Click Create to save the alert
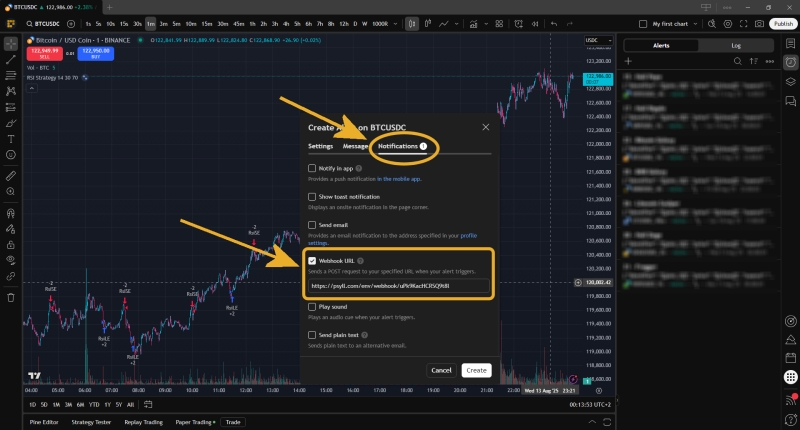 click(x=477, y=370)
